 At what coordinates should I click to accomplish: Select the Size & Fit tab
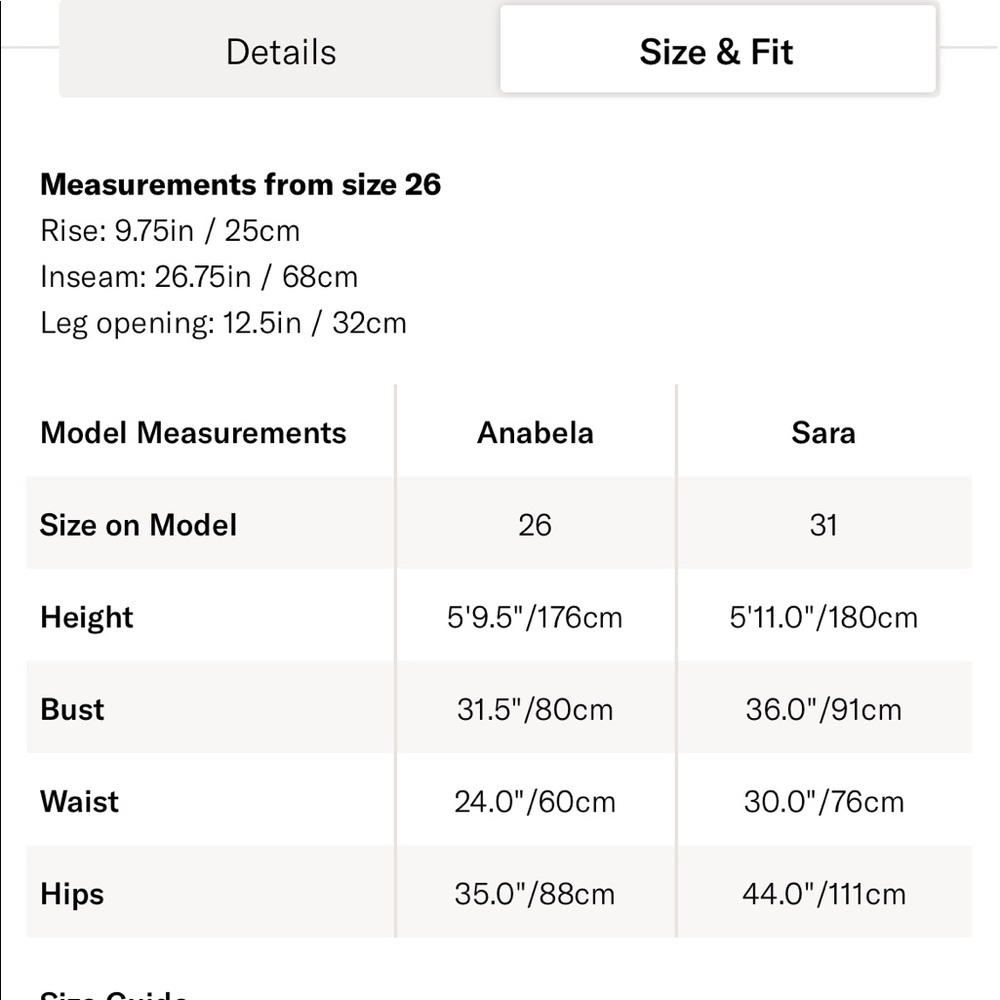717,50
